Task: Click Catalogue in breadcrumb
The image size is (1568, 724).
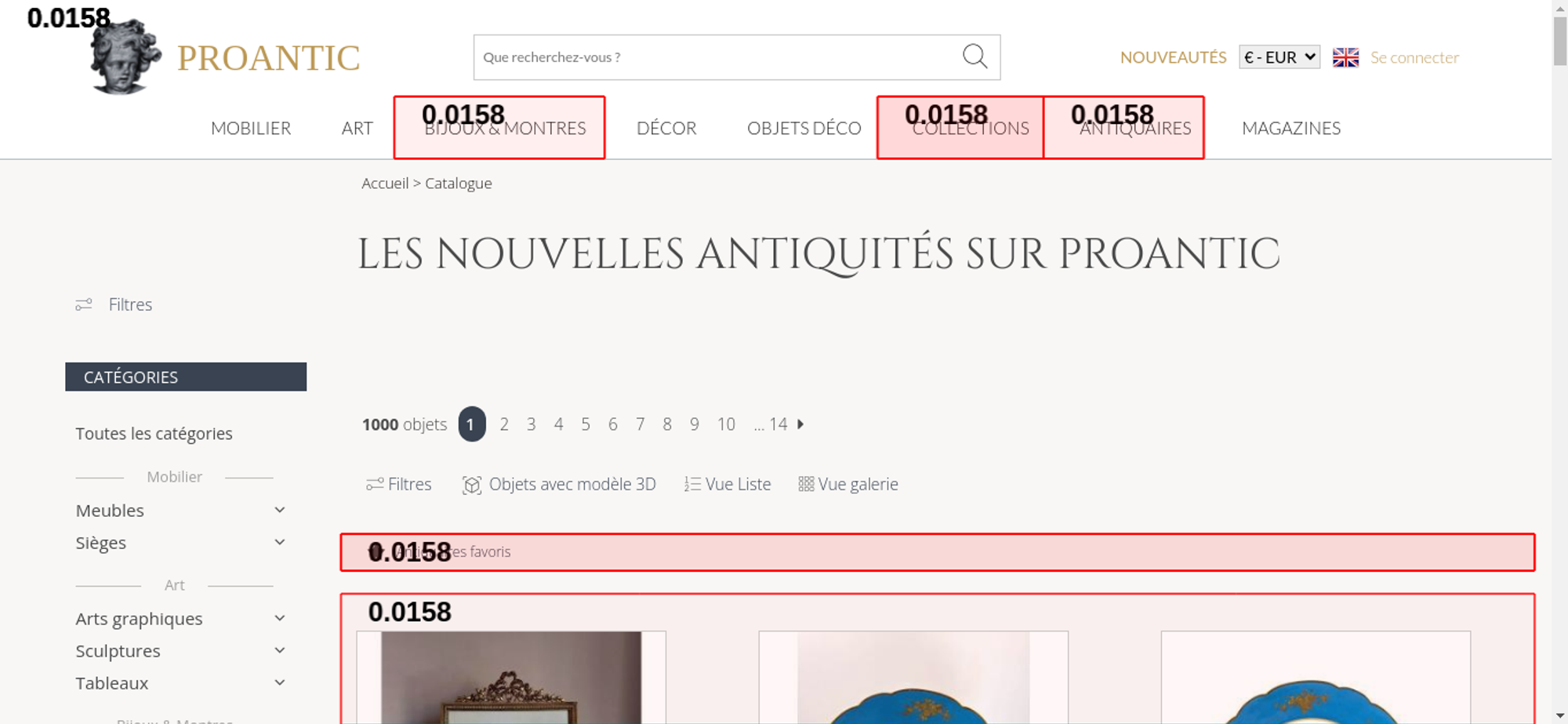Action: pyautogui.click(x=459, y=184)
